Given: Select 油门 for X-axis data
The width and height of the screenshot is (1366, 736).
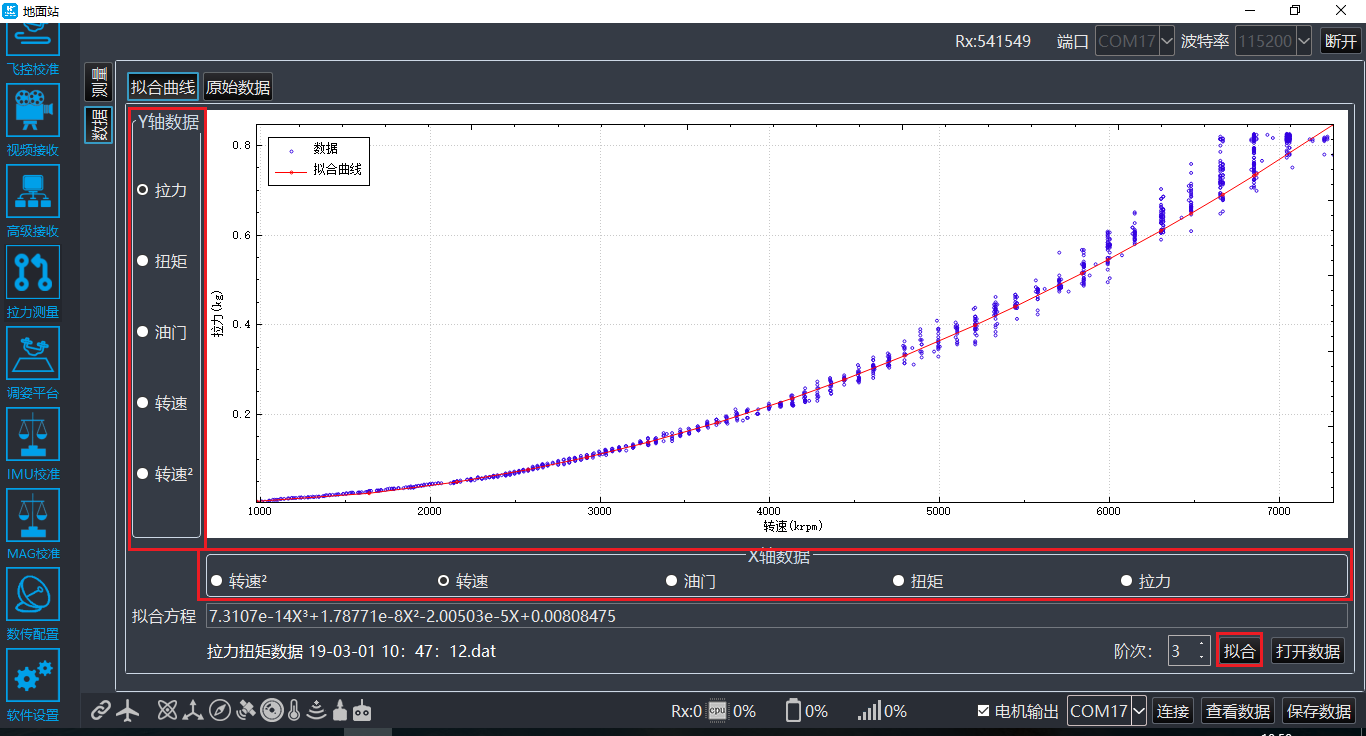Looking at the screenshot, I should point(691,581).
